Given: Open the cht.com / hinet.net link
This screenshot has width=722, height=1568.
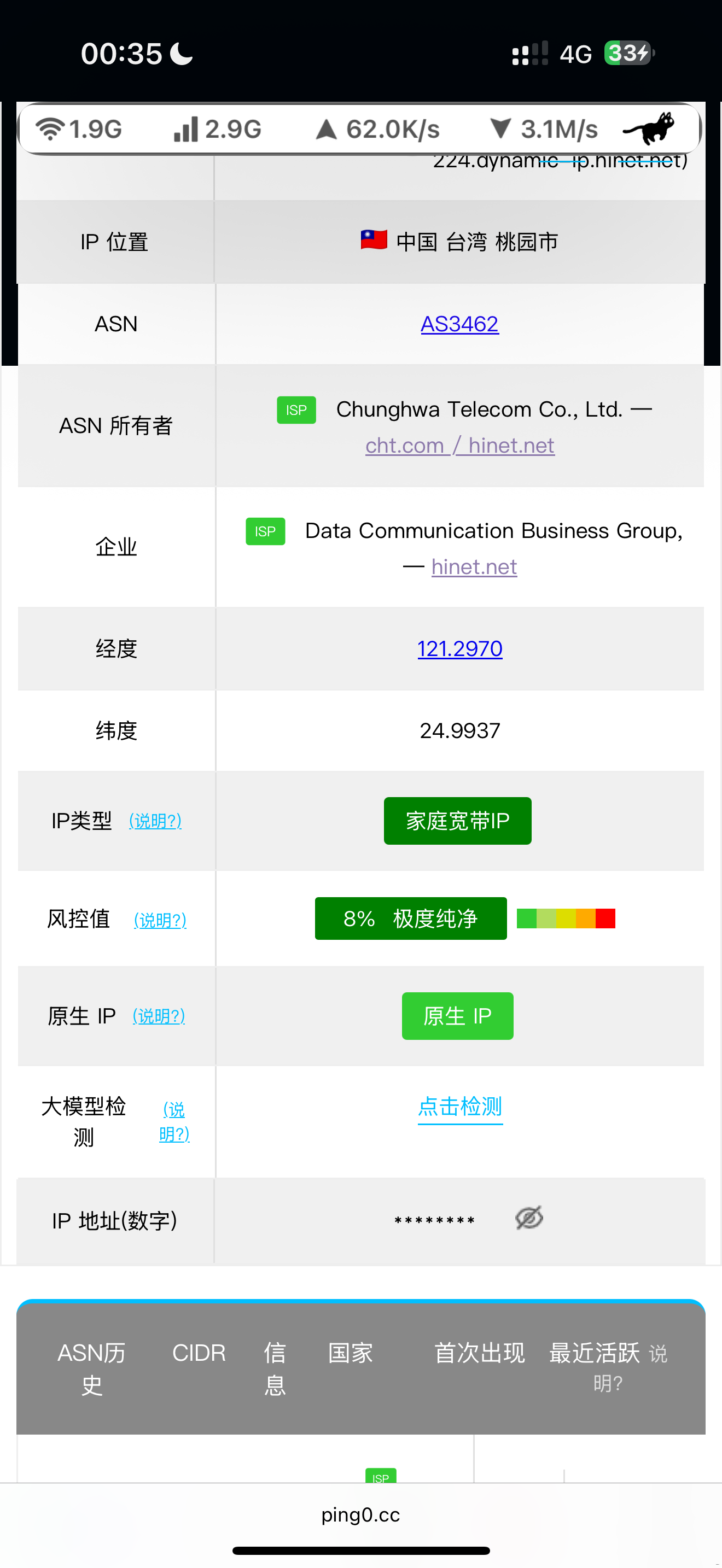Looking at the screenshot, I should [x=459, y=446].
